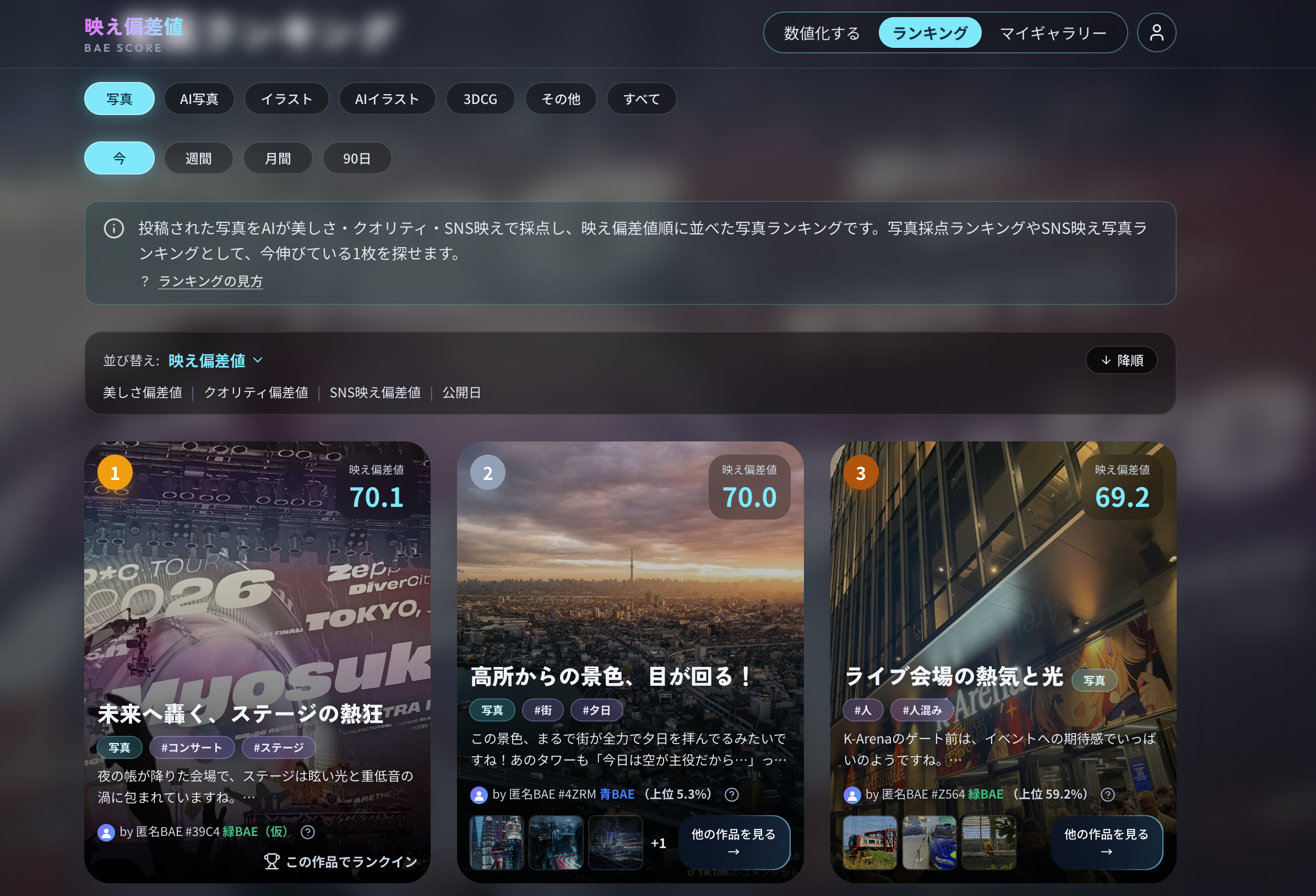Click この作品でランクイン on the rank 1 card

point(340,861)
